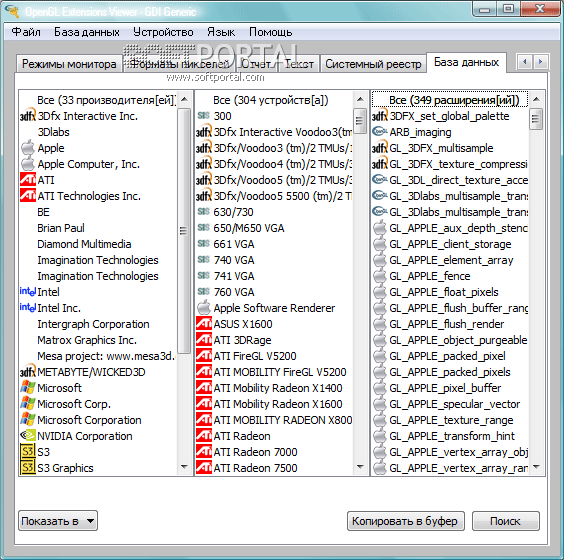
Task: Click the S3 logo next to S3 Graphics
Action: click(x=28, y=468)
